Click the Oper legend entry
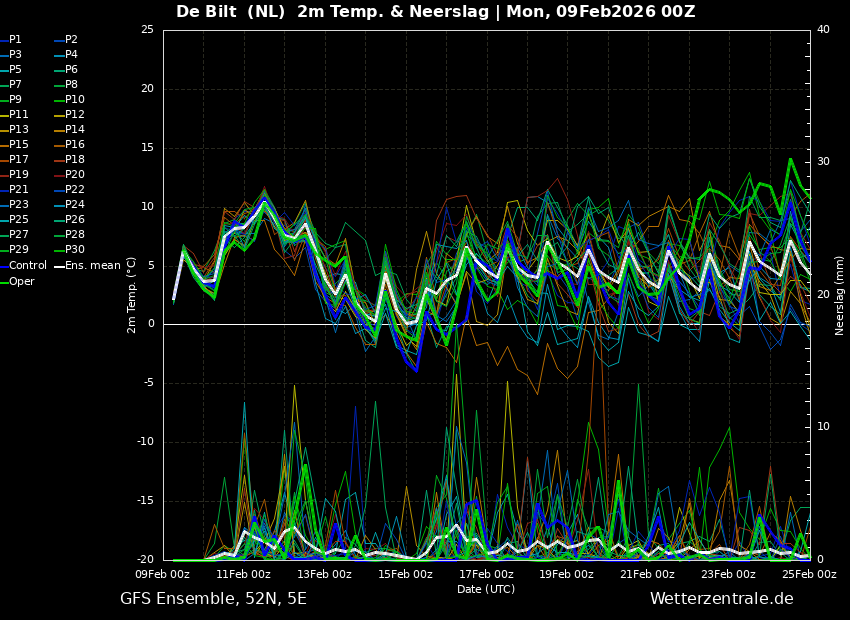The height and width of the screenshot is (620, 850). (x=21, y=281)
